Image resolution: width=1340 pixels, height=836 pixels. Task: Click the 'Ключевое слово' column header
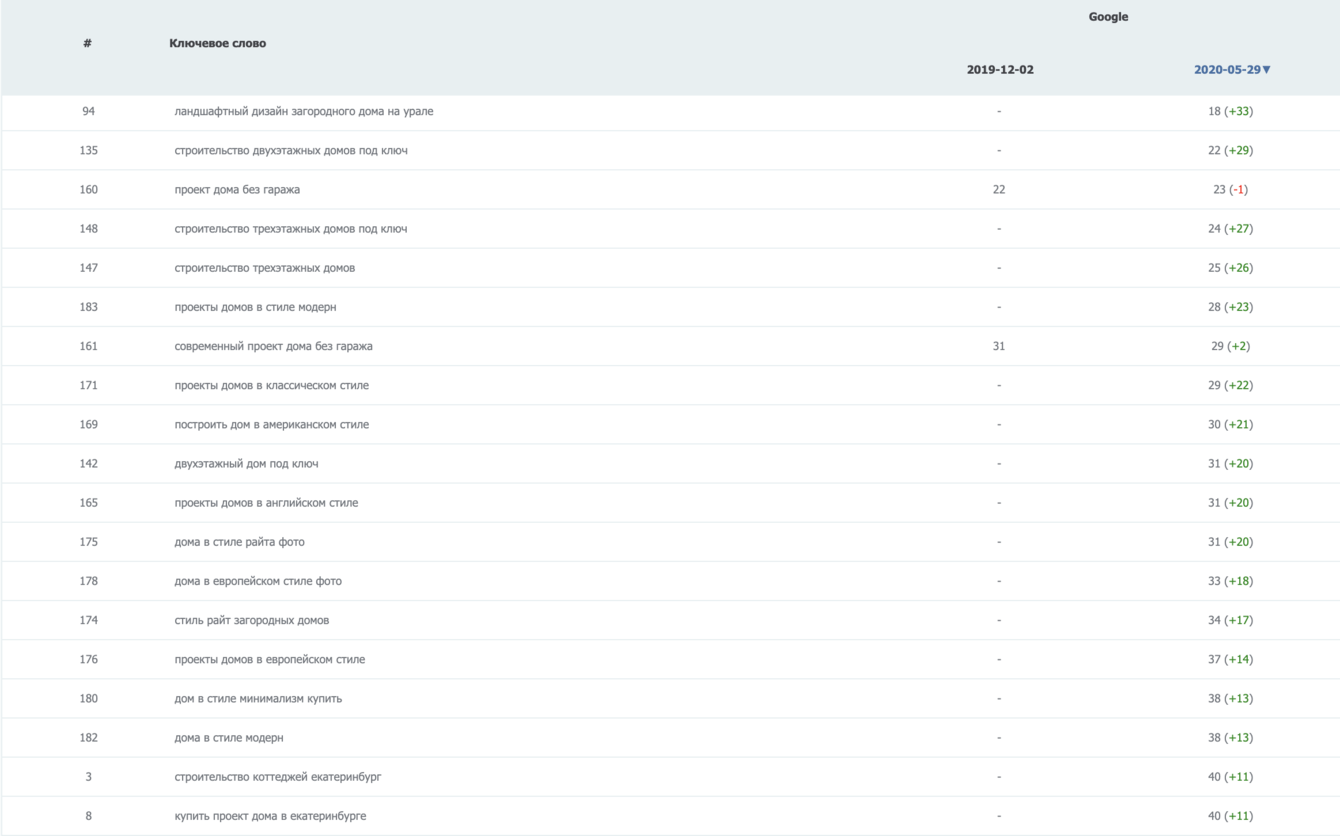(218, 43)
